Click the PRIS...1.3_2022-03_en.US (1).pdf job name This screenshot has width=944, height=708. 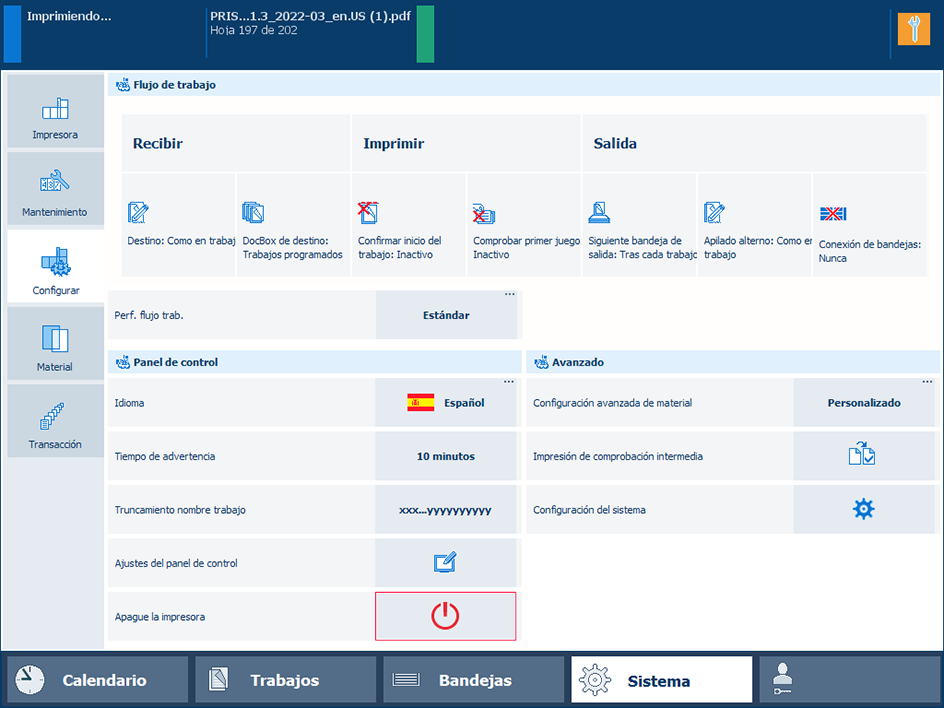tap(310, 16)
